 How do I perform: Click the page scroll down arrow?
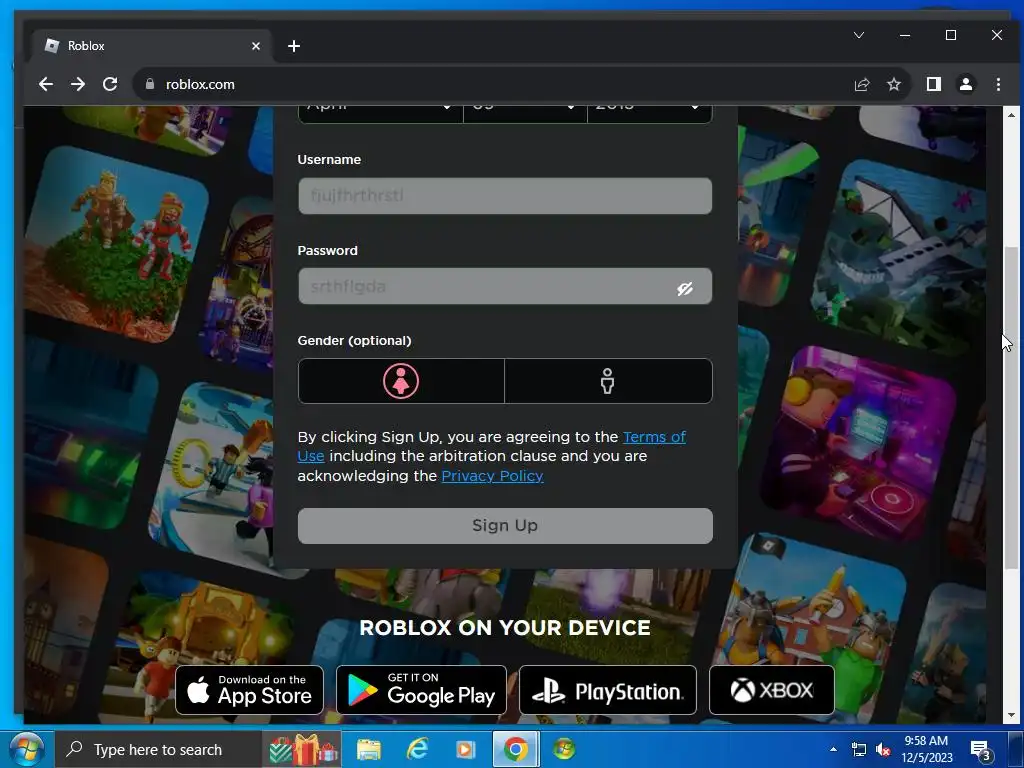[x=1011, y=715]
